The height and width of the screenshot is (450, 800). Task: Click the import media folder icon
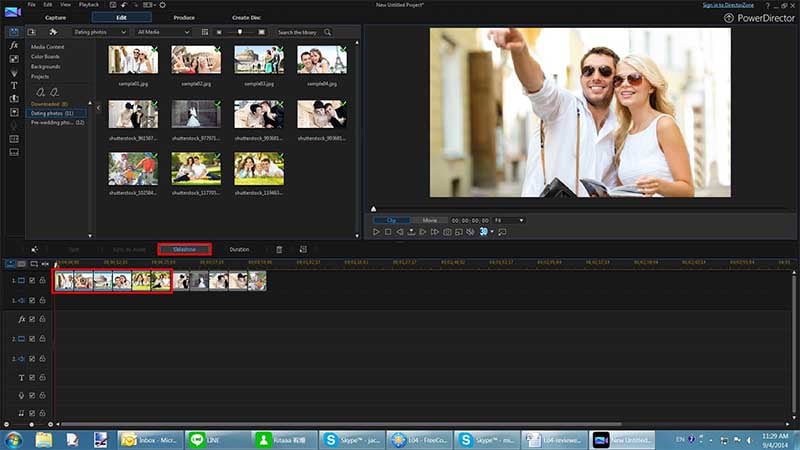click(x=32, y=32)
